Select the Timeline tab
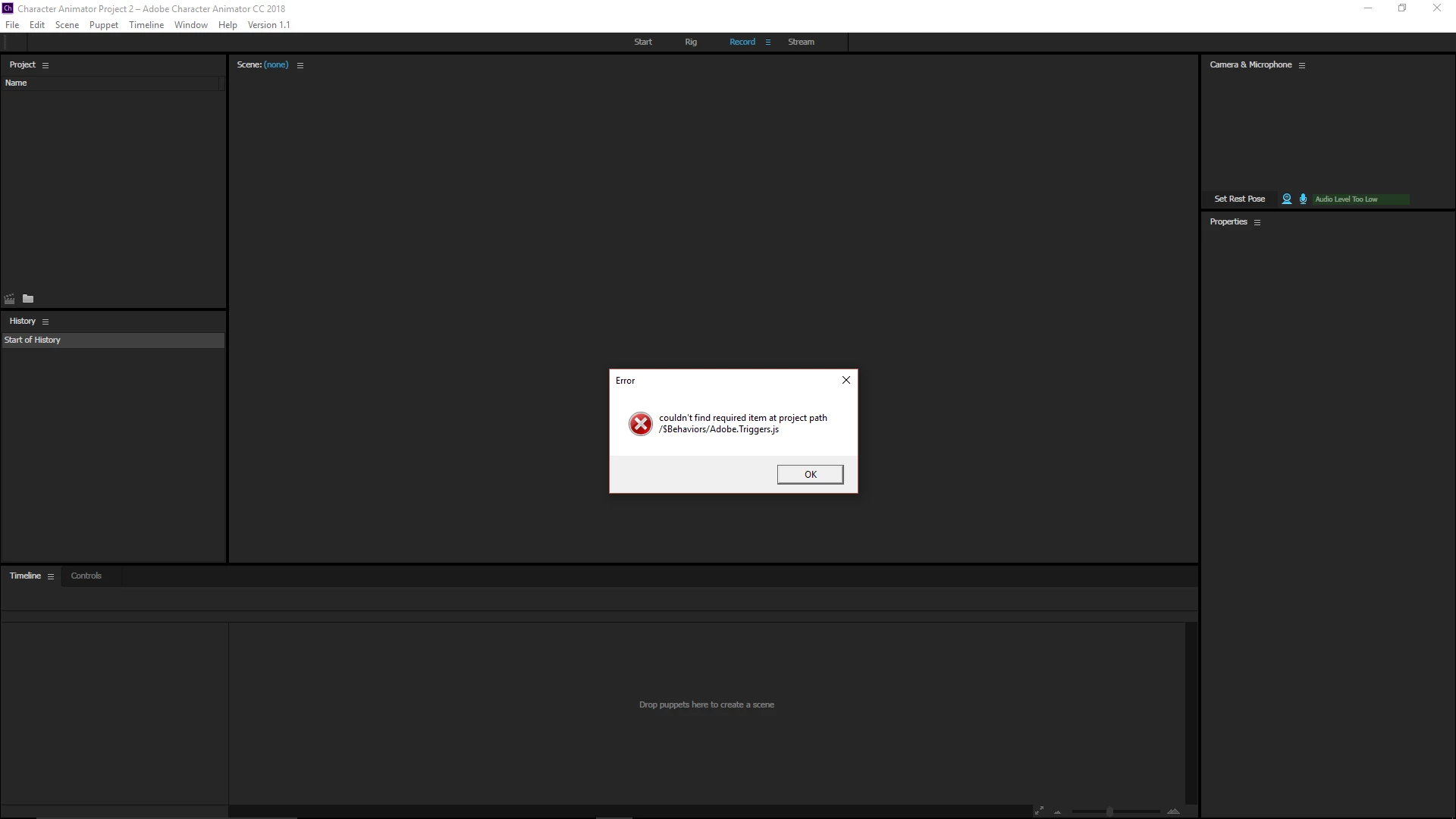This screenshot has width=1456, height=819. point(25,576)
